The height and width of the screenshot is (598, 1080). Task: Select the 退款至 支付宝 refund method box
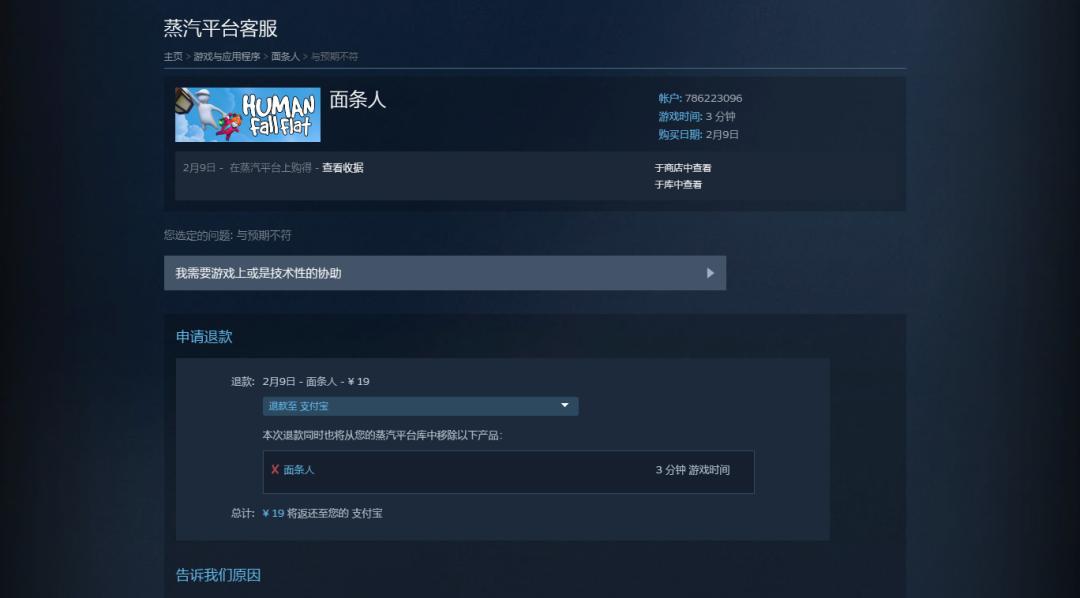pyautogui.click(x=420, y=406)
